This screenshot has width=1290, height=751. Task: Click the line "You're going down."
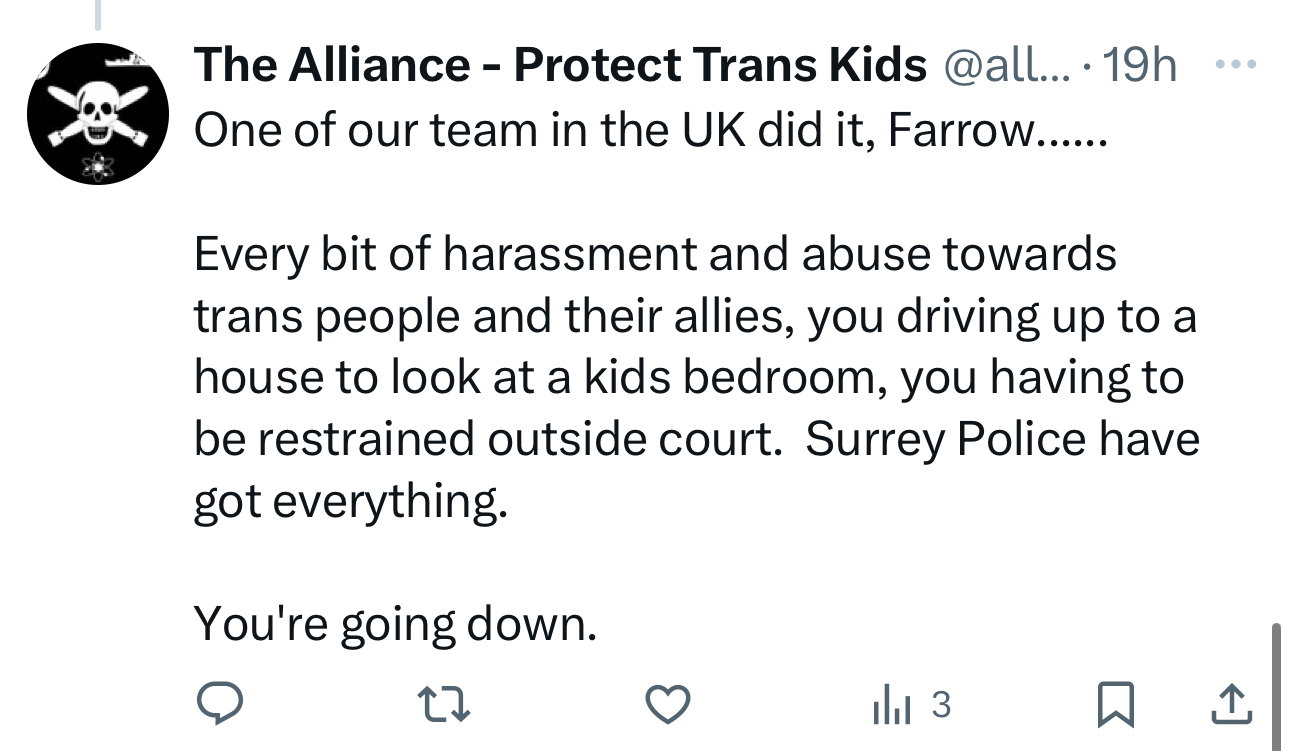[395, 623]
